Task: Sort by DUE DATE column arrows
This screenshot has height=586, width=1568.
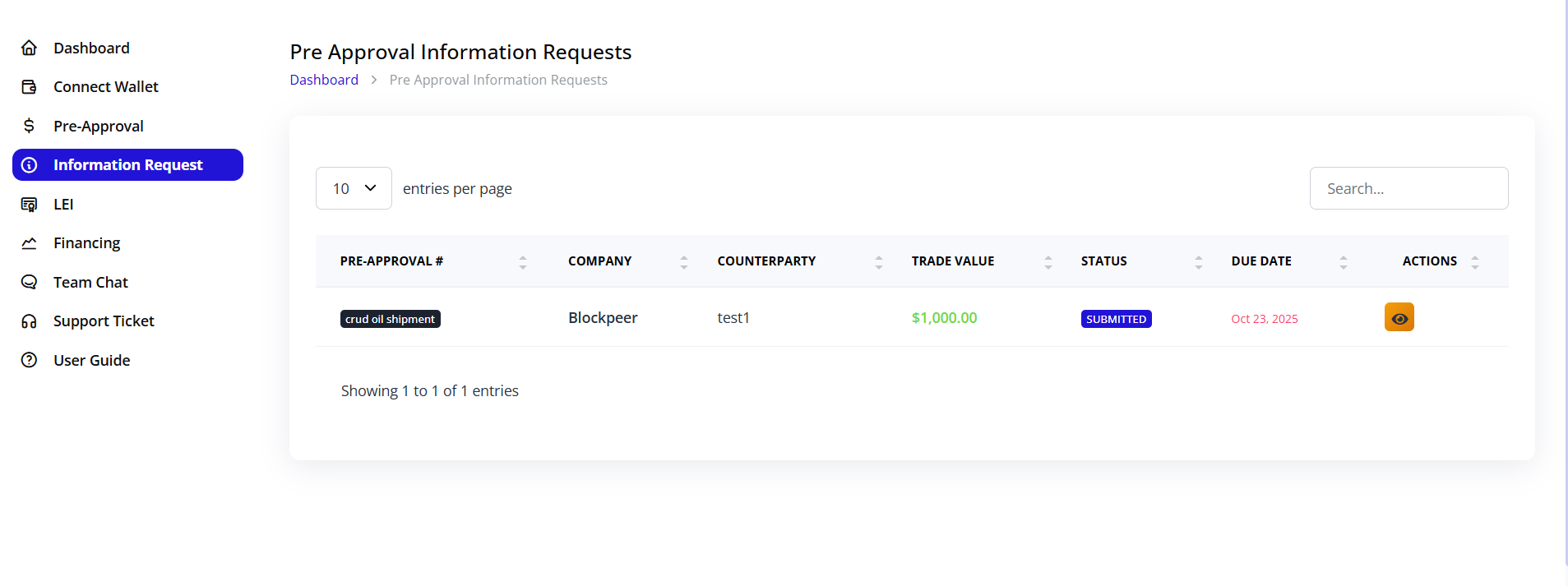Action: click(1344, 261)
